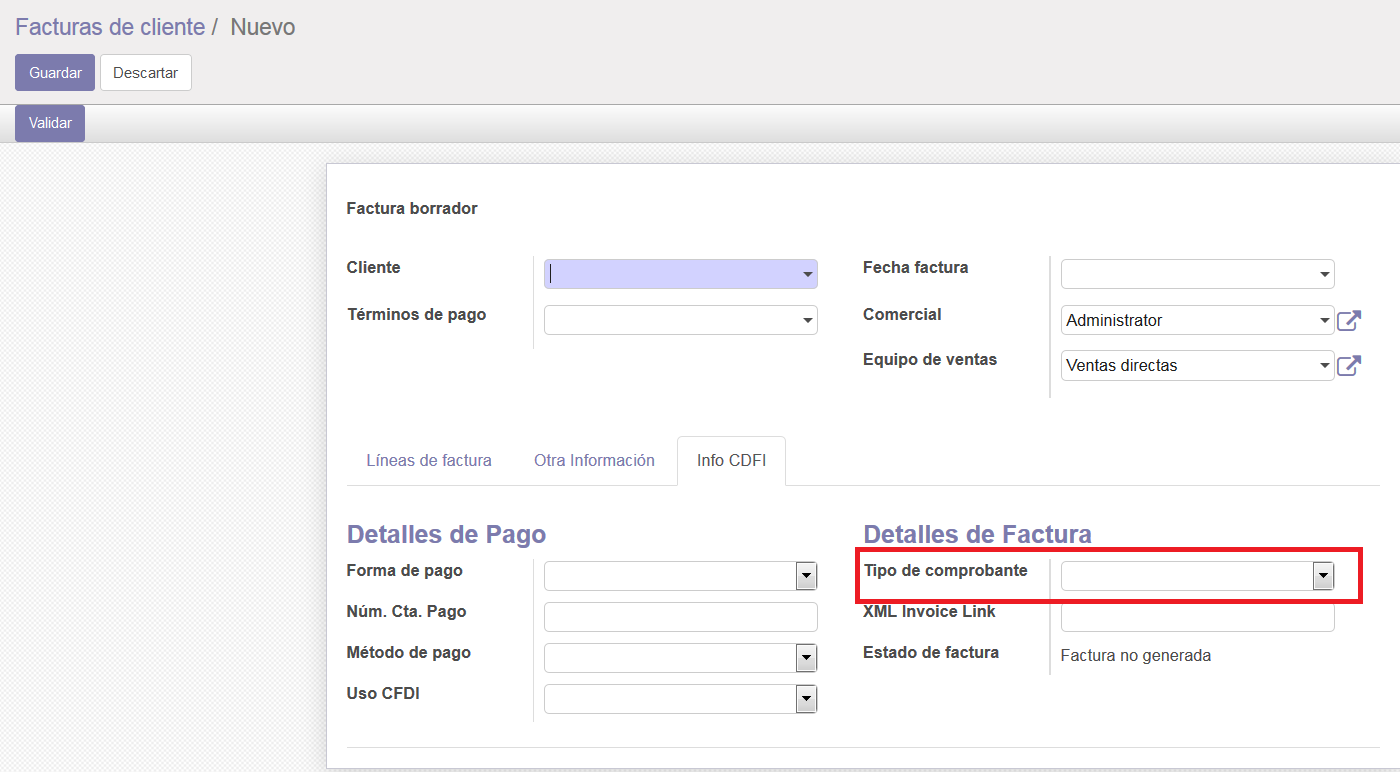This screenshot has width=1400, height=772.
Task: Click the Validar button
Action: point(50,123)
